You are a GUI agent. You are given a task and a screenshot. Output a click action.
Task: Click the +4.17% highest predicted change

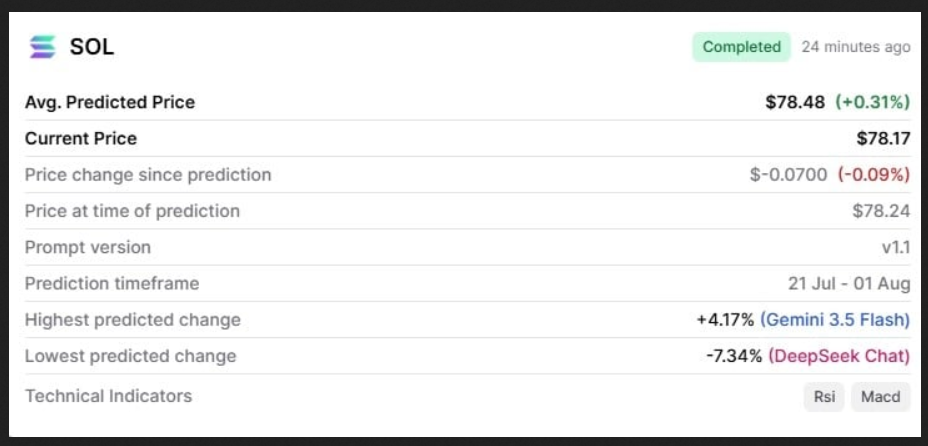[x=725, y=320]
